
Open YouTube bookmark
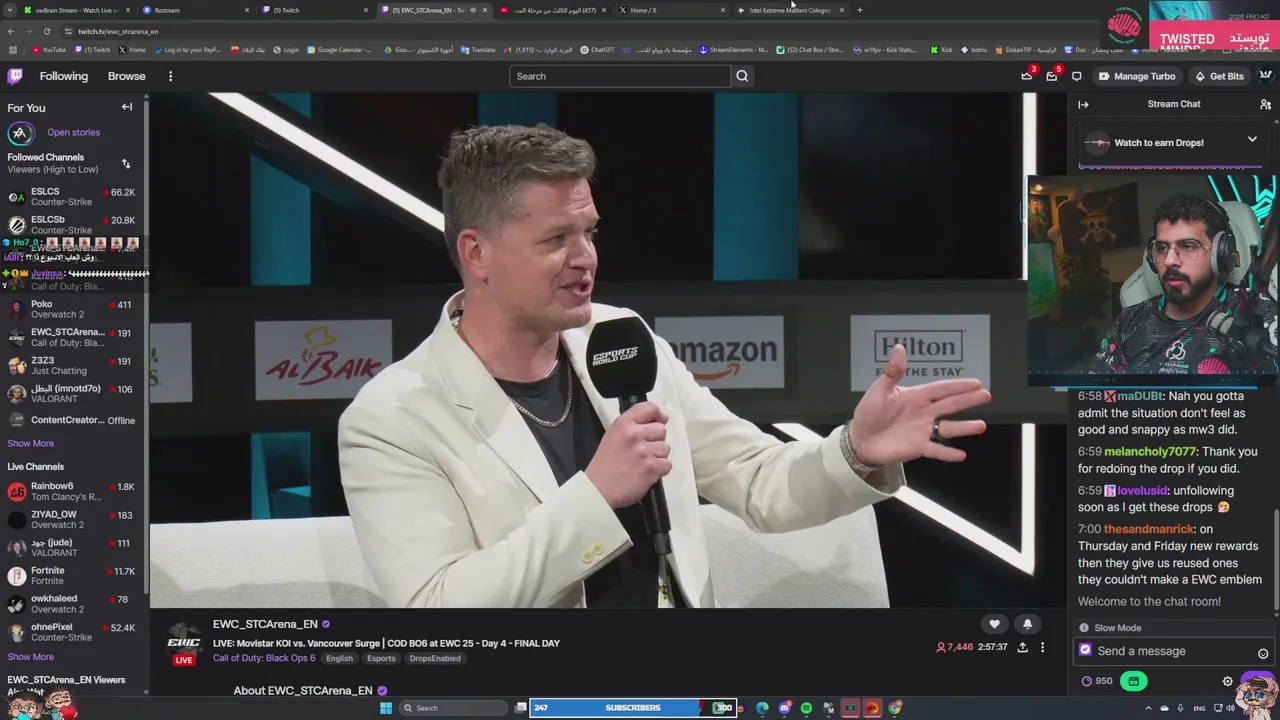coord(49,50)
